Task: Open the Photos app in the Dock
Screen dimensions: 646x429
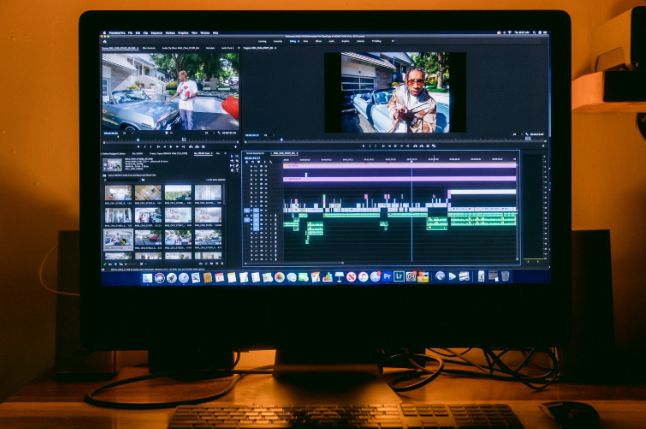Action: pos(279,277)
